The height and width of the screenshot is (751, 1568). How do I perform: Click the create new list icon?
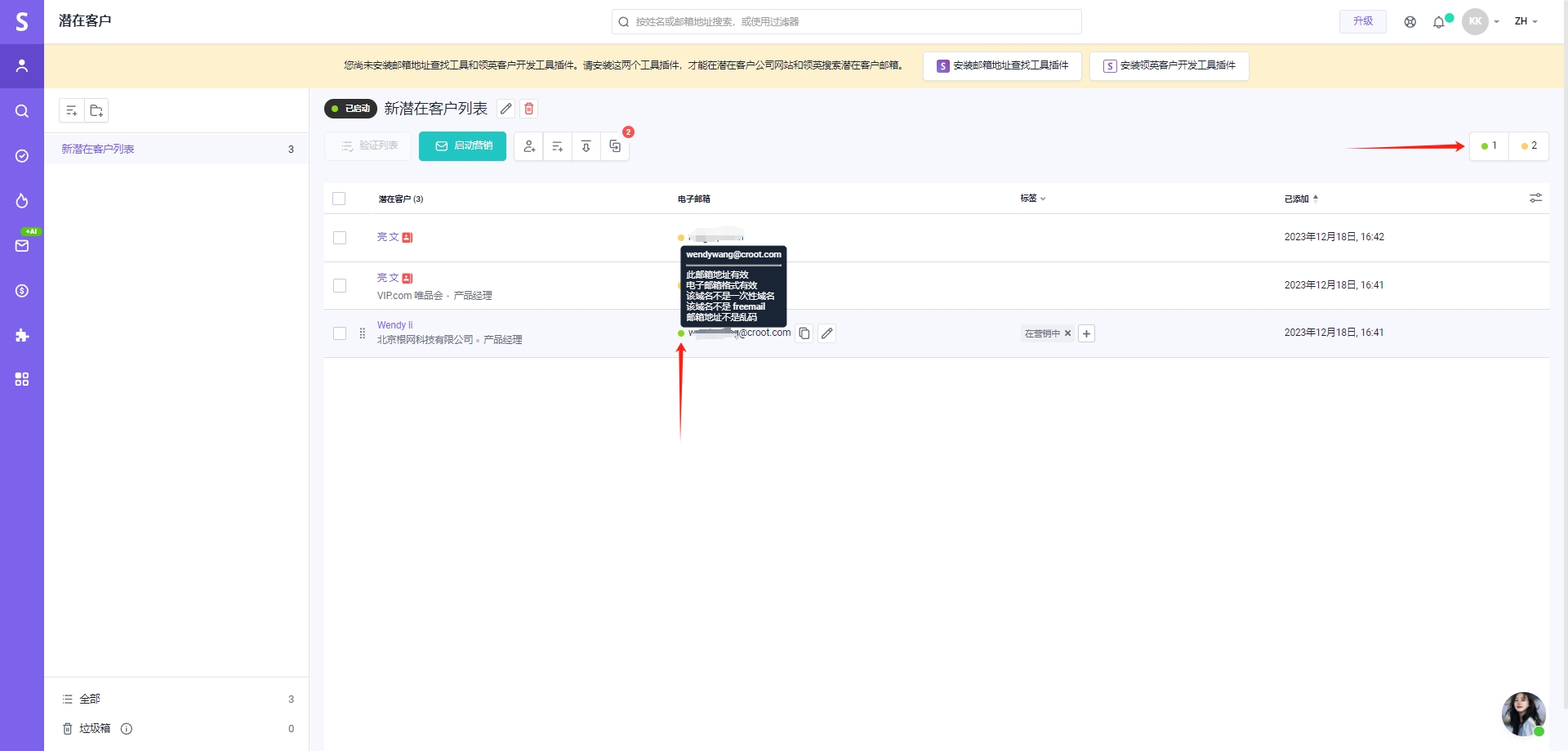(x=72, y=110)
